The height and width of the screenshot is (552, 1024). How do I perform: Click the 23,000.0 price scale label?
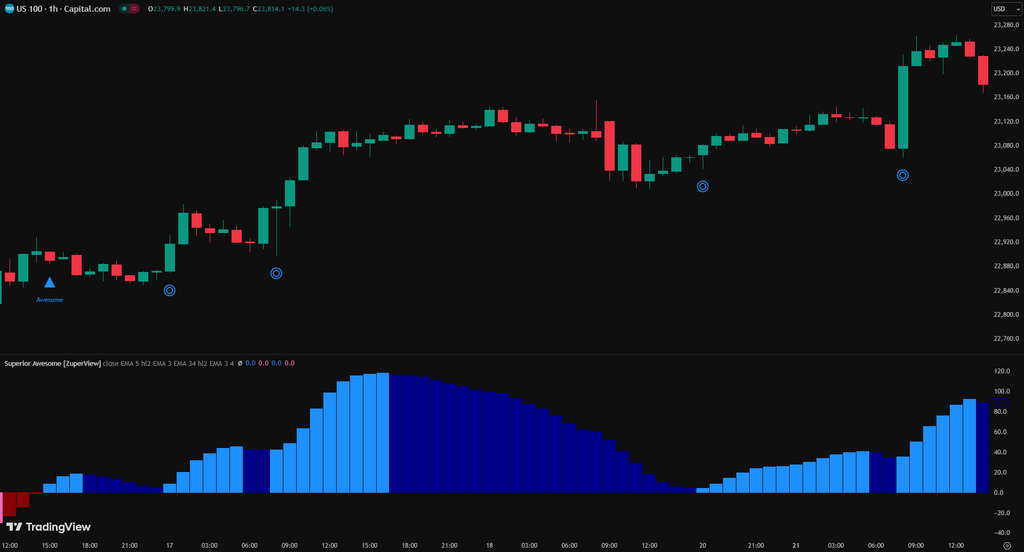(1006, 193)
